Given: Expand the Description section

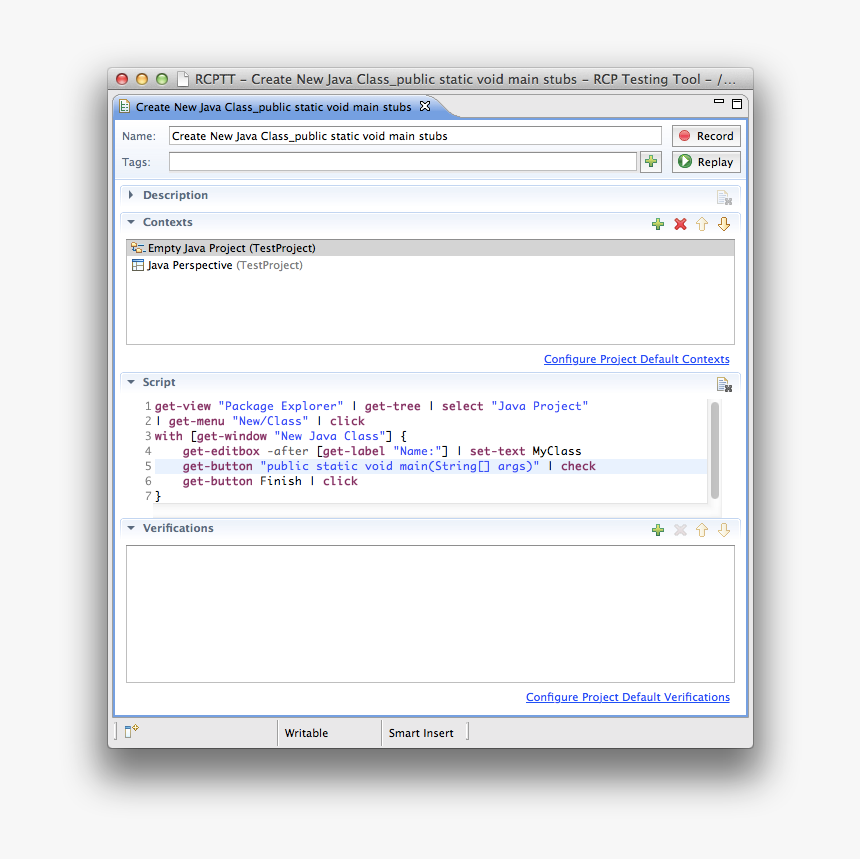Looking at the screenshot, I should 131,195.
